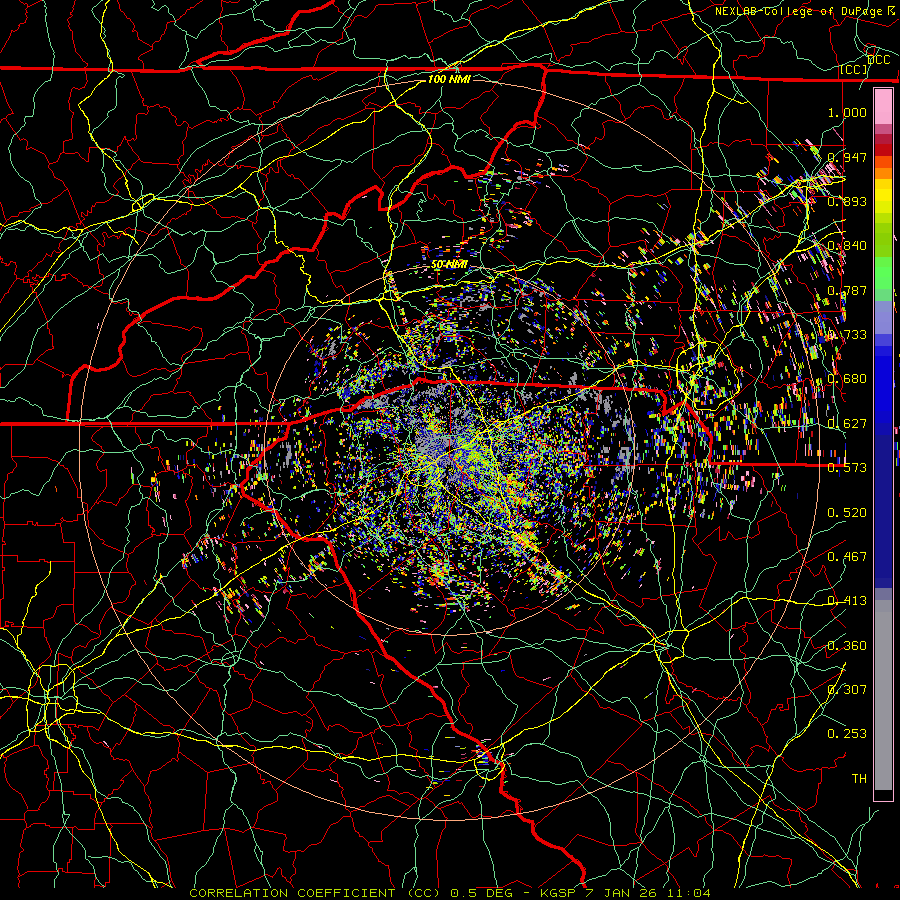Click the 0.307 scale value

[847, 689]
